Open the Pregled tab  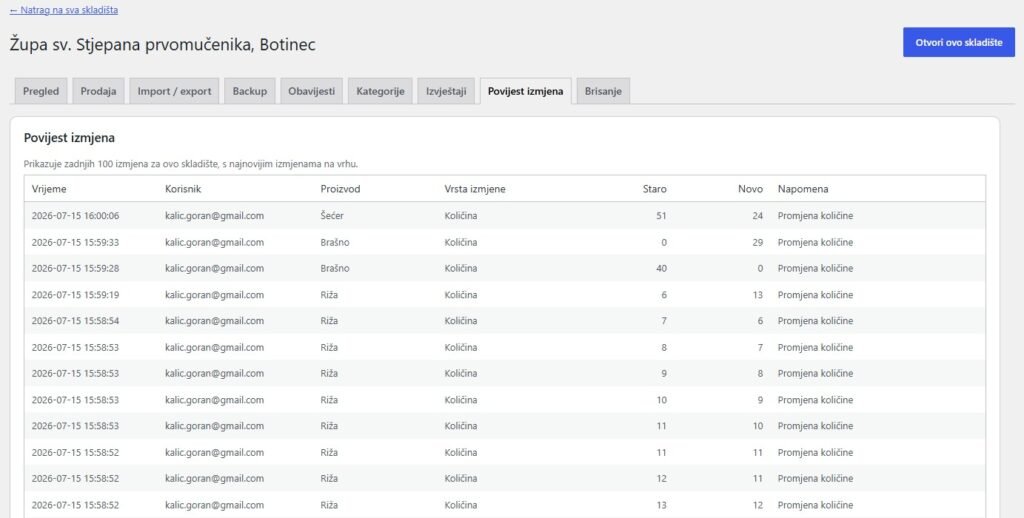(40, 91)
